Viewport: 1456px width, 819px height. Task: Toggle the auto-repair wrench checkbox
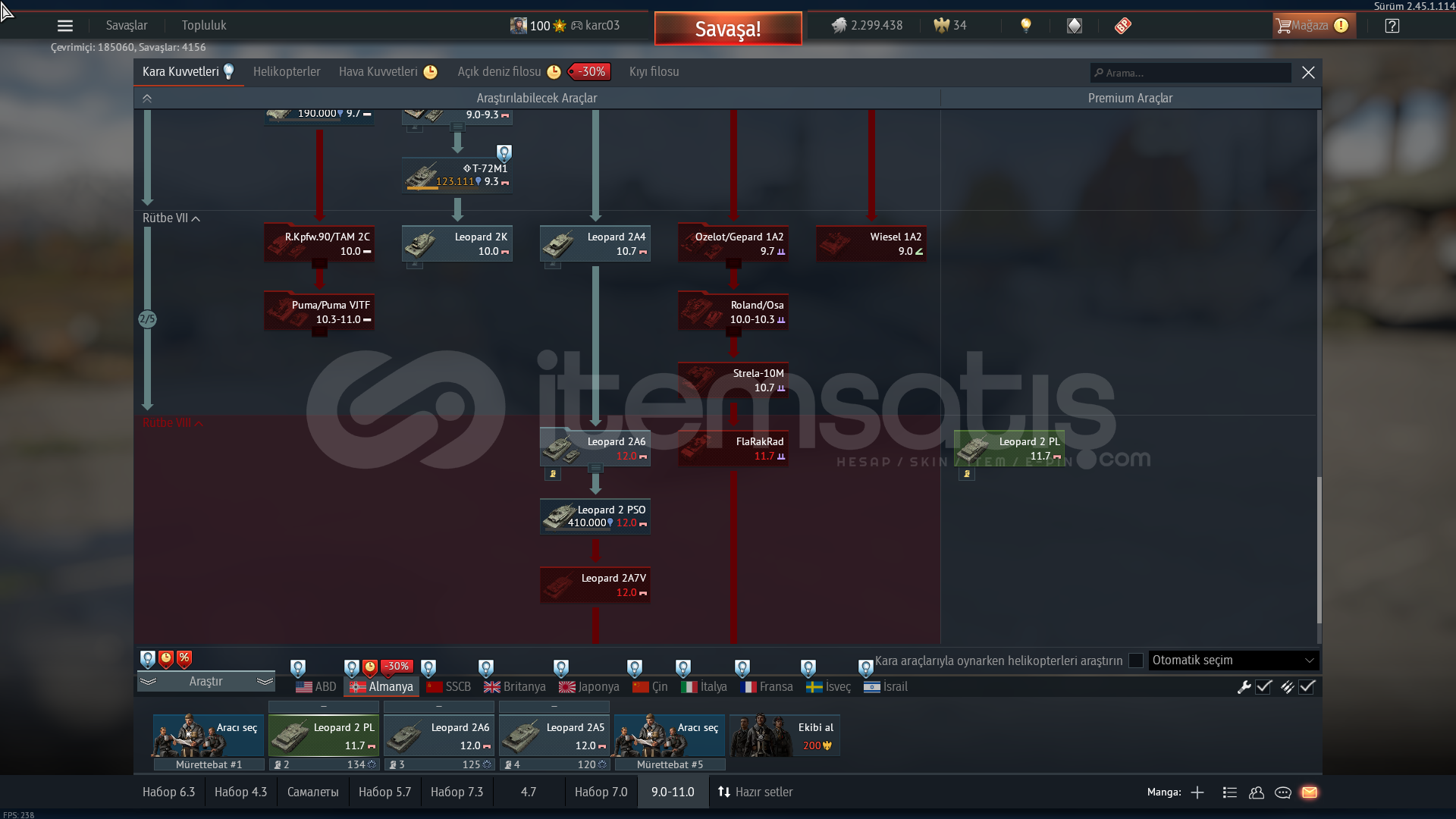pyautogui.click(x=1263, y=687)
